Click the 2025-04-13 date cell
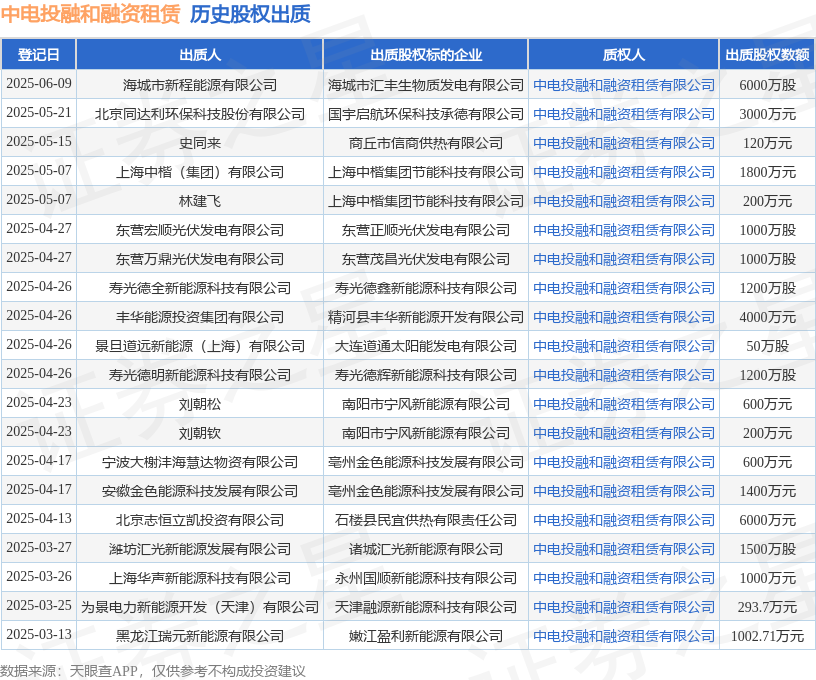The height and width of the screenshot is (680, 816). tap(39, 518)
